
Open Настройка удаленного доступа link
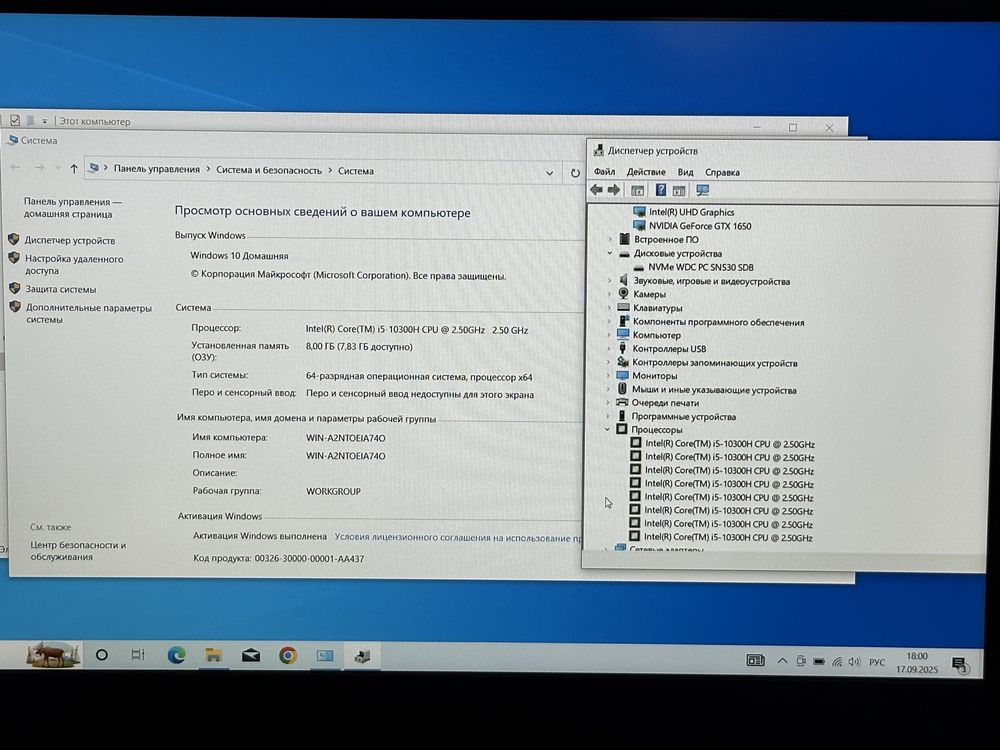point(73,265)
